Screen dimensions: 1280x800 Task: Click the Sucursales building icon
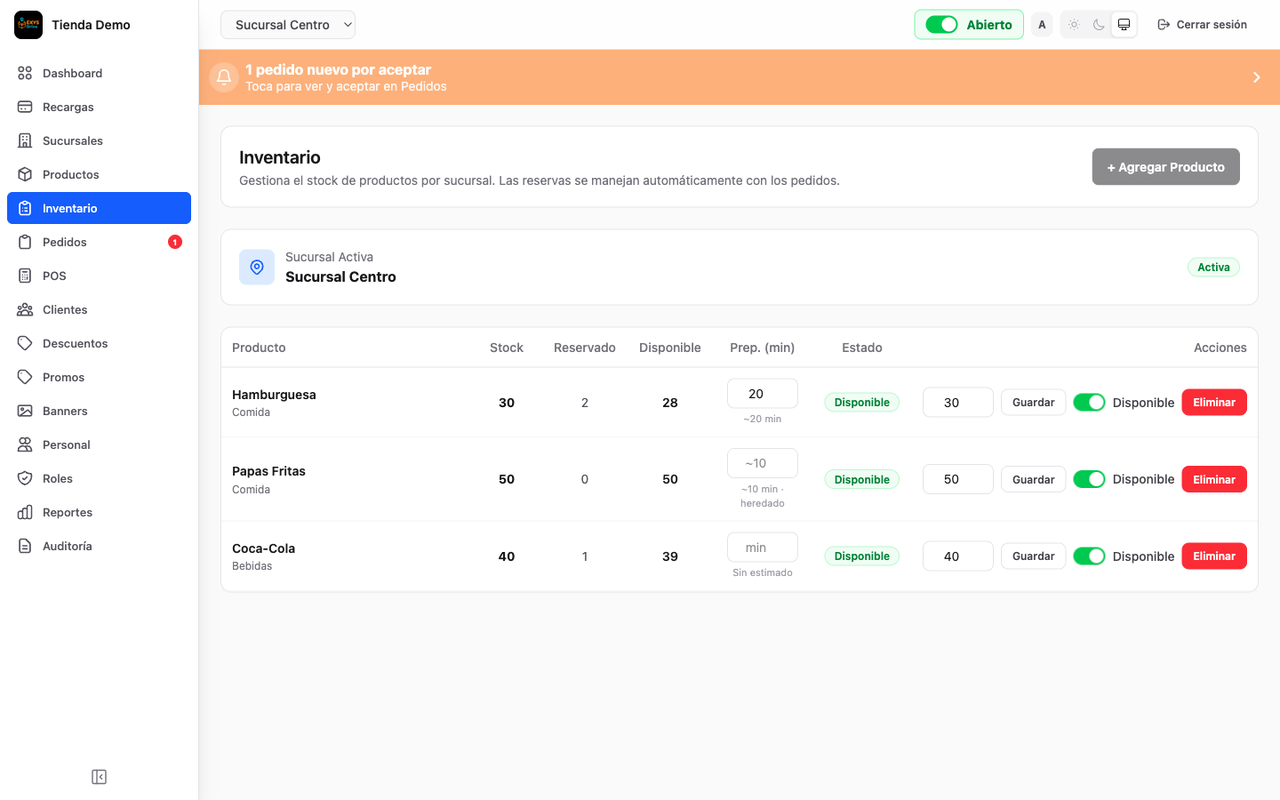point(25,141)
